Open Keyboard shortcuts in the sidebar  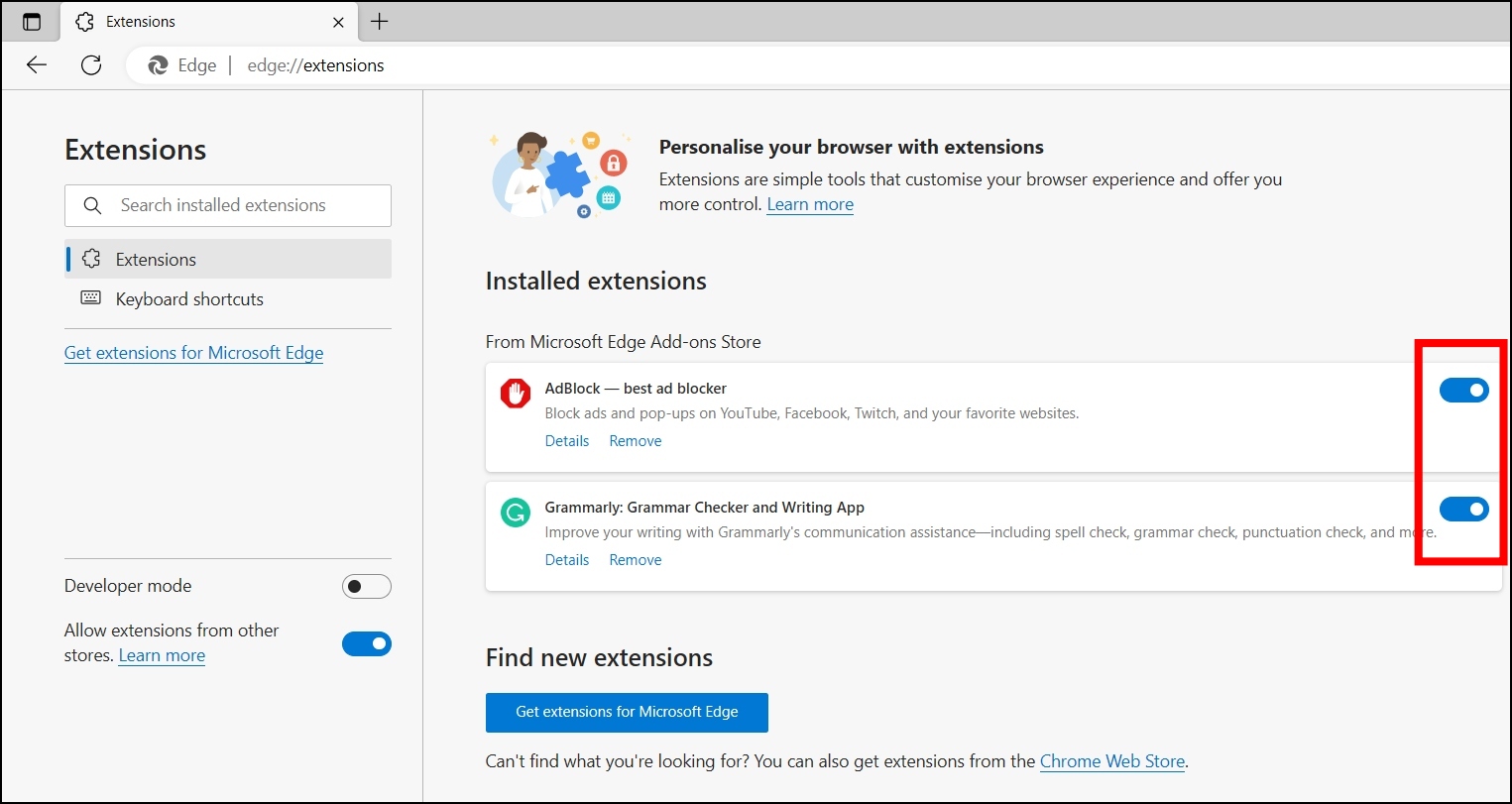click(228, 298)
